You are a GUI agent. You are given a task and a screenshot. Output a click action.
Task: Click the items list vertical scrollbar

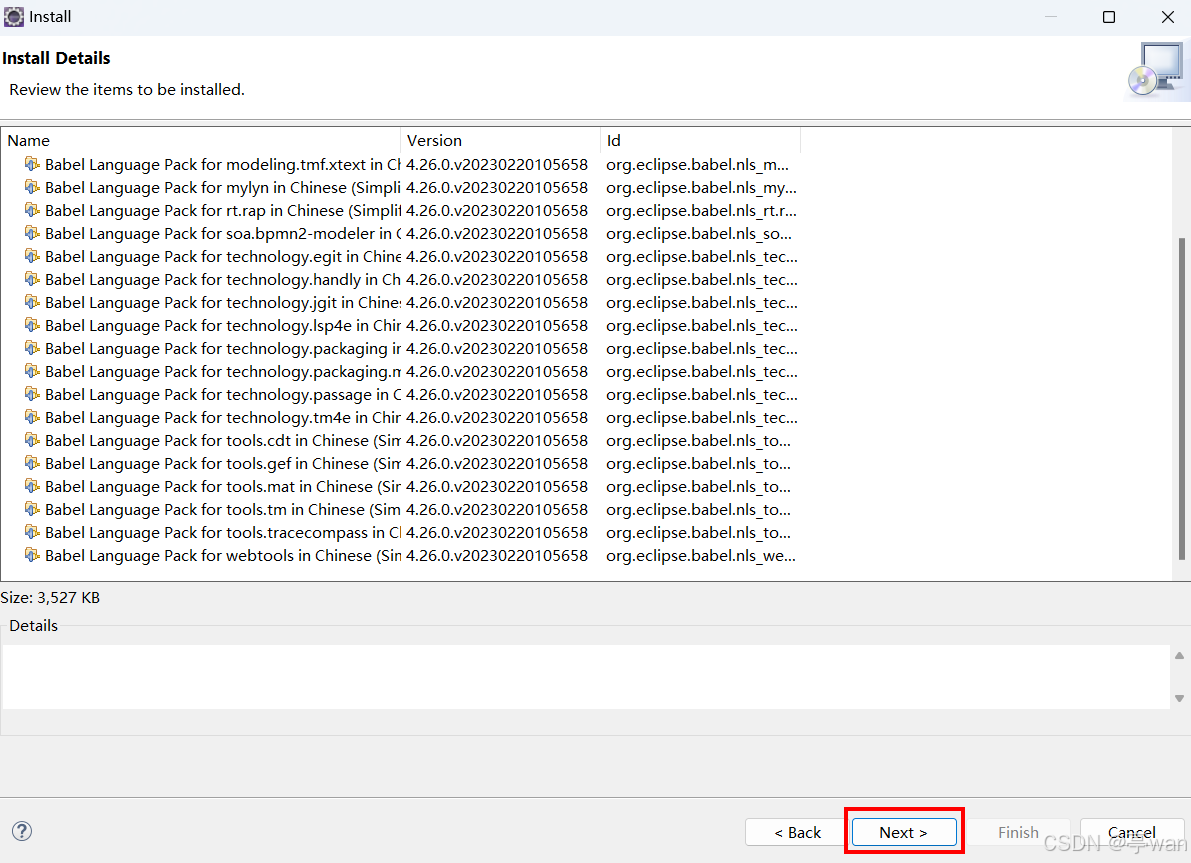[x=1181, y=399]
